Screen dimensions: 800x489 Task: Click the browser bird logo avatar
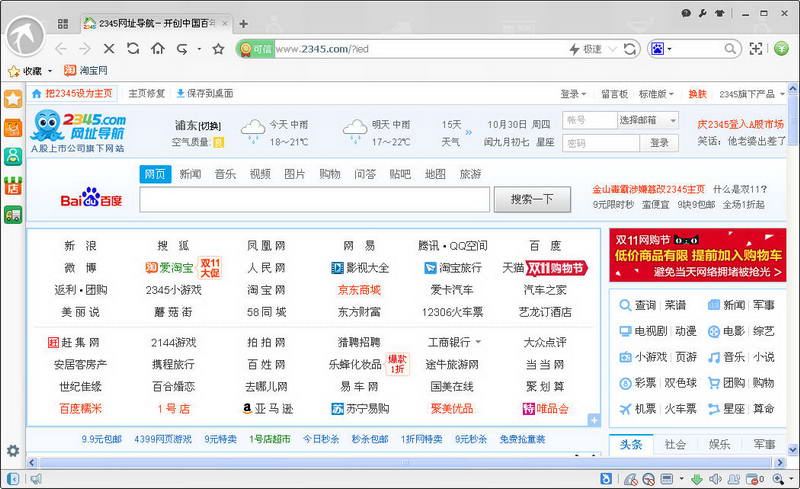coord(24,36)
